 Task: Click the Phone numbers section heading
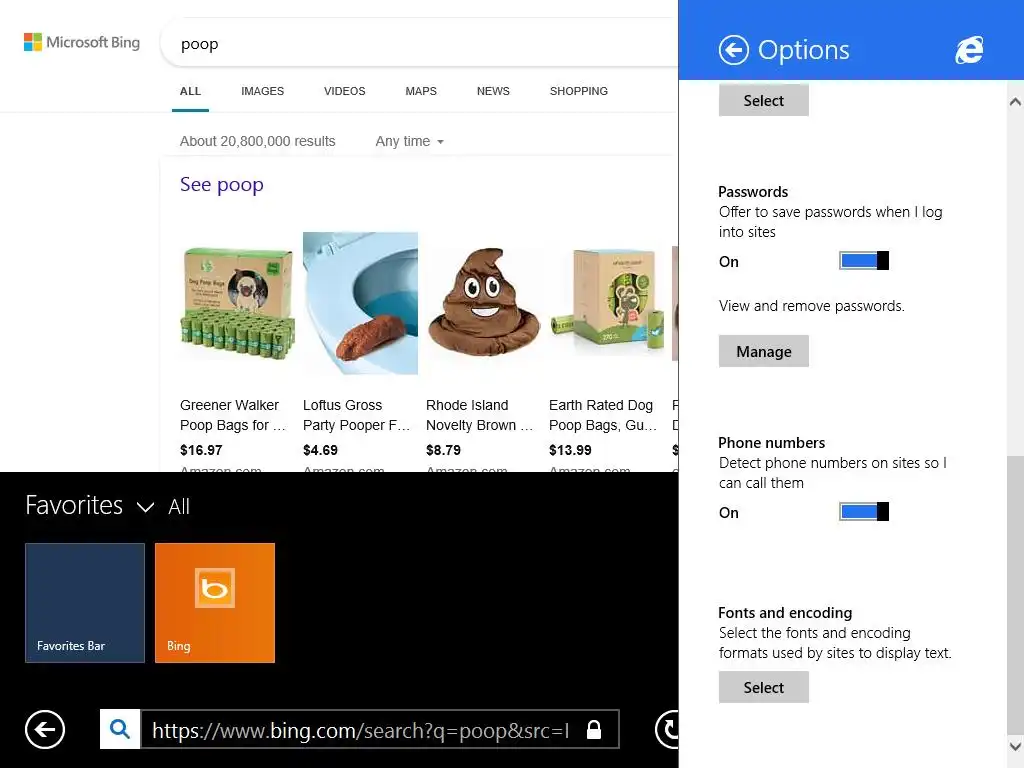(771, 443)
